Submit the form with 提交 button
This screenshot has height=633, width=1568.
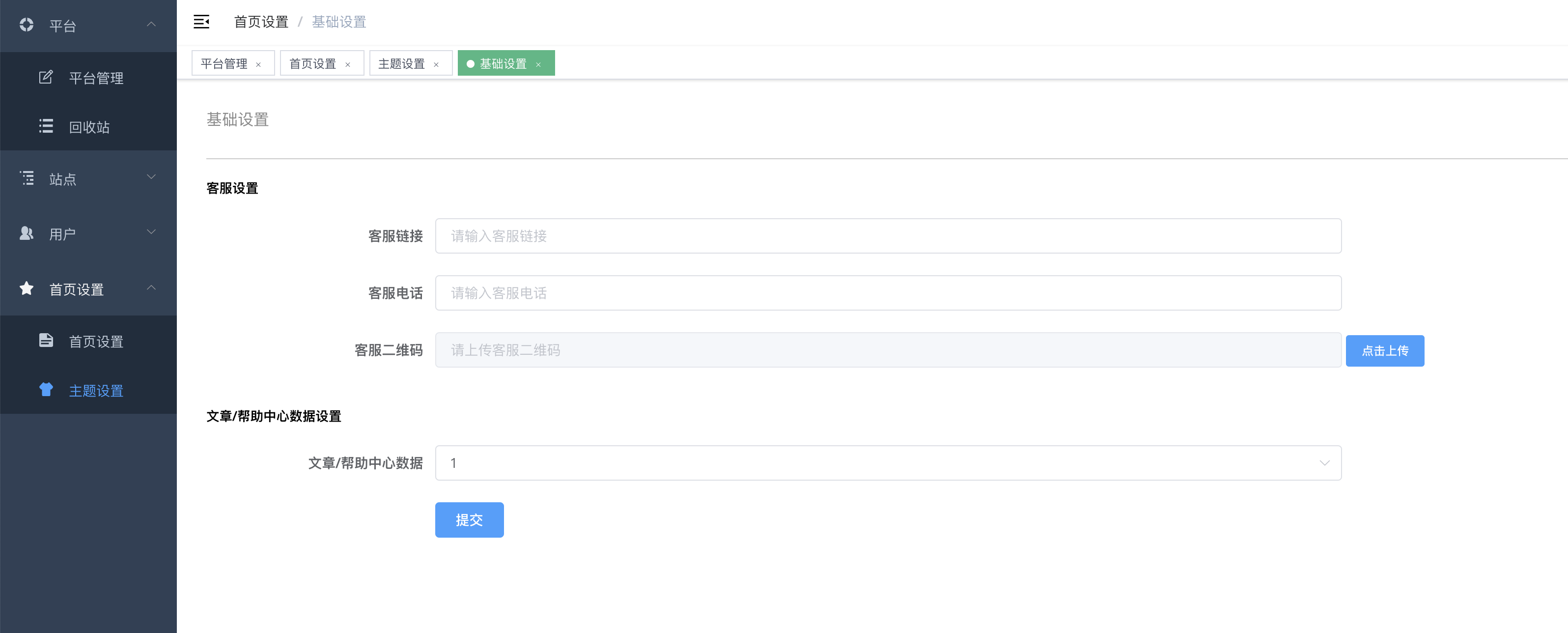(469, 519)
